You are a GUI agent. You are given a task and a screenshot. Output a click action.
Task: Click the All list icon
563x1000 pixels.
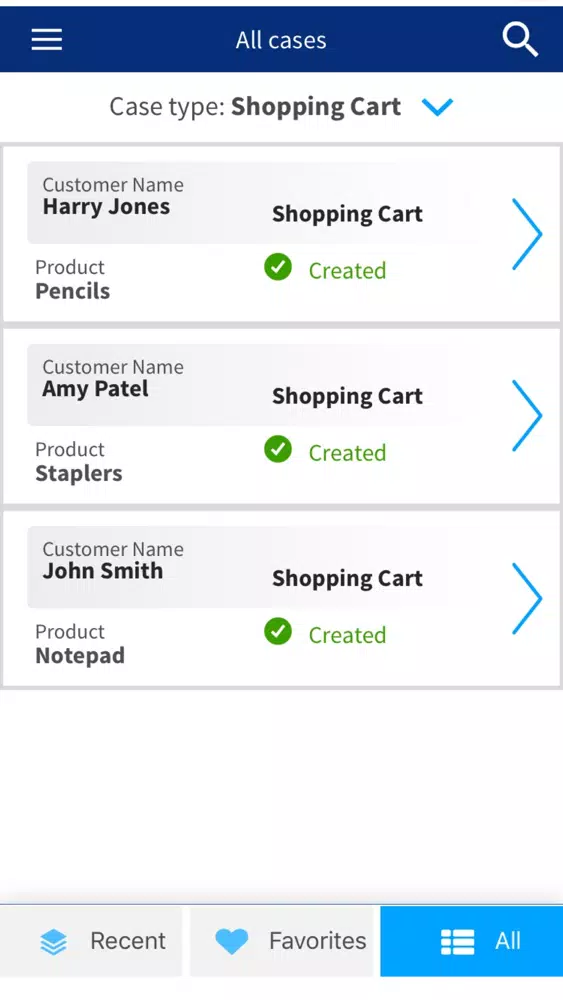click(457, 941)
